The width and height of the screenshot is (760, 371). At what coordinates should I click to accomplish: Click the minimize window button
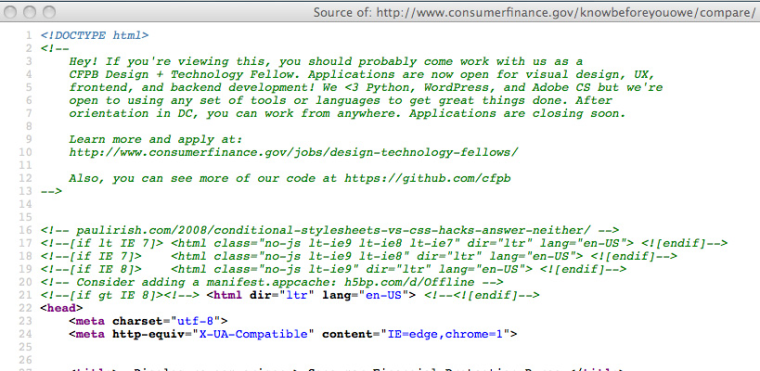[30, 12]
